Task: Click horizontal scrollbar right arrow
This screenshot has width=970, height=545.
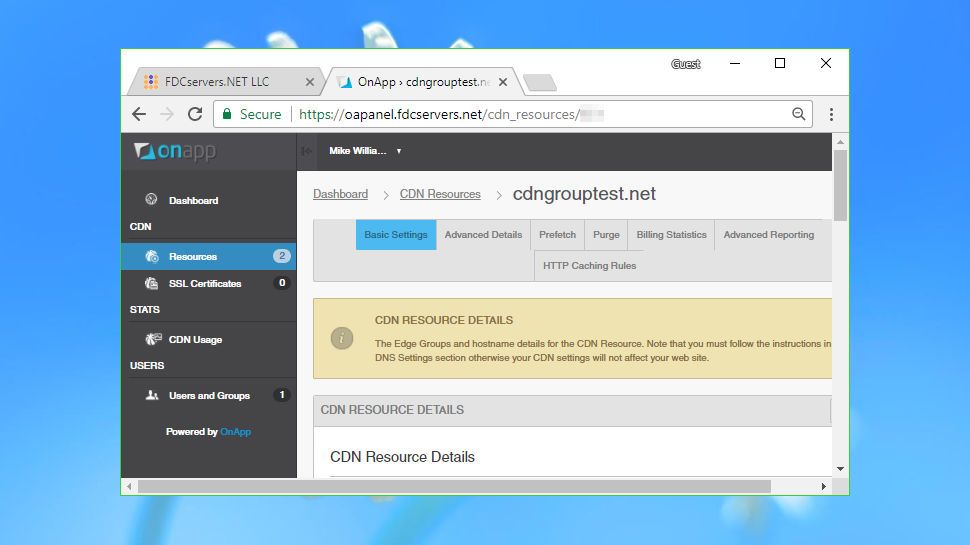Action: pyautogui.click(x=823, y=486)
